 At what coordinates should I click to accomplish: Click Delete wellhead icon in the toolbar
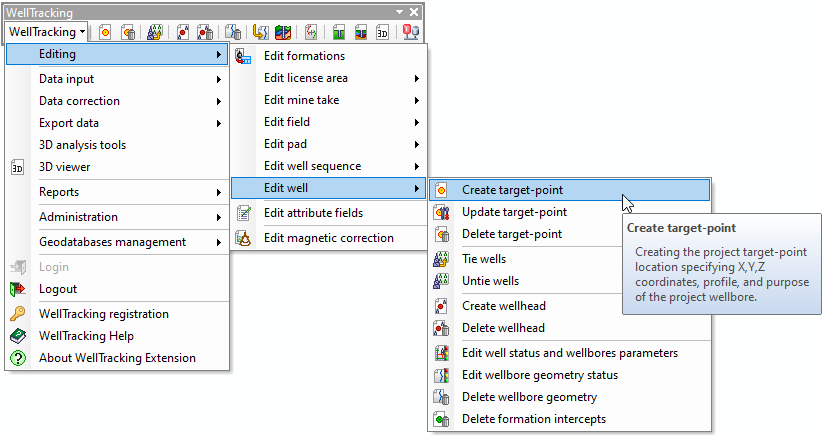pyautogui.click(x=205, y=33)
